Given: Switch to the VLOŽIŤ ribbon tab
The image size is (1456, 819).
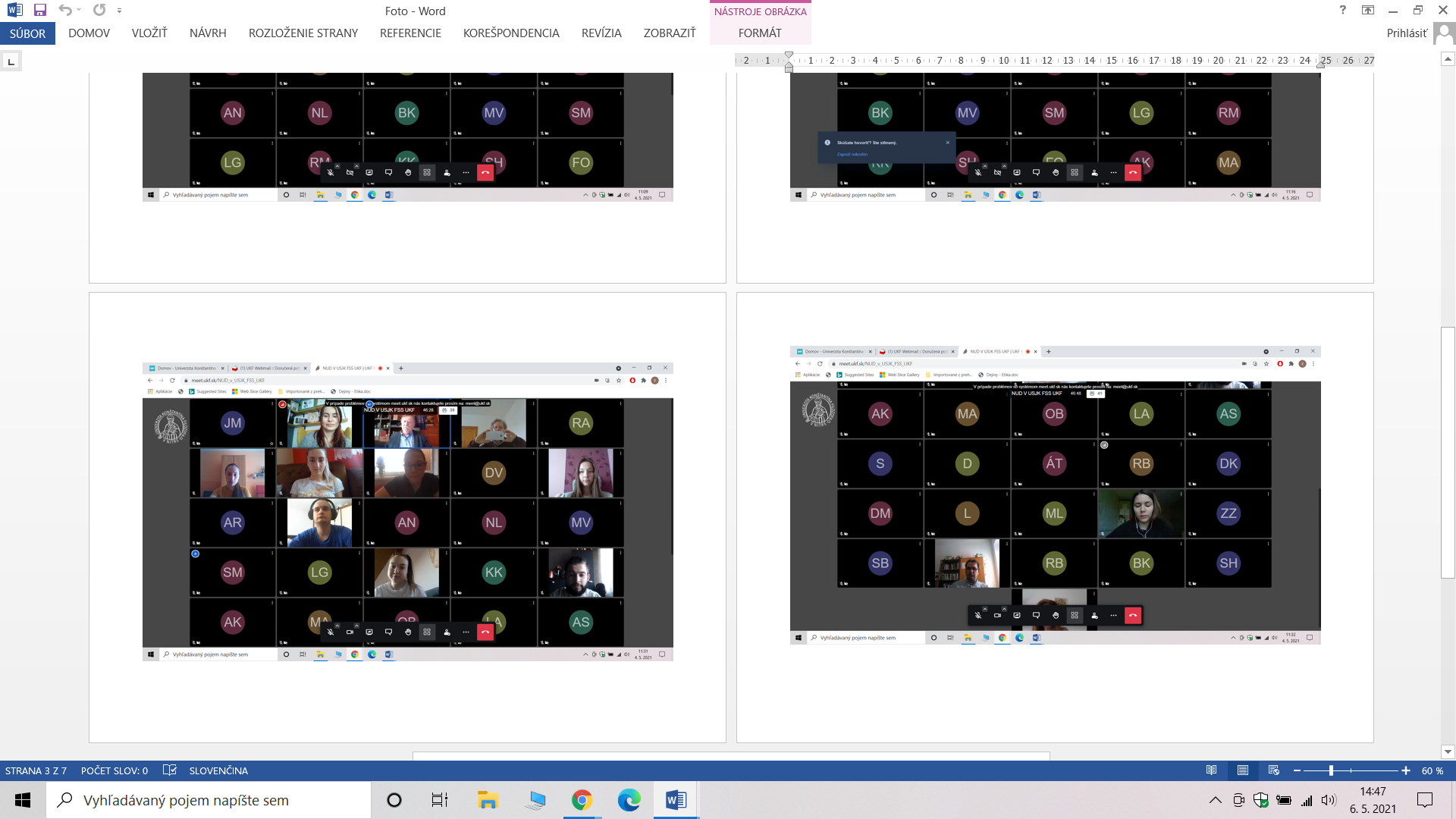Looking at the screenshot, I should (x=149, y=33).
